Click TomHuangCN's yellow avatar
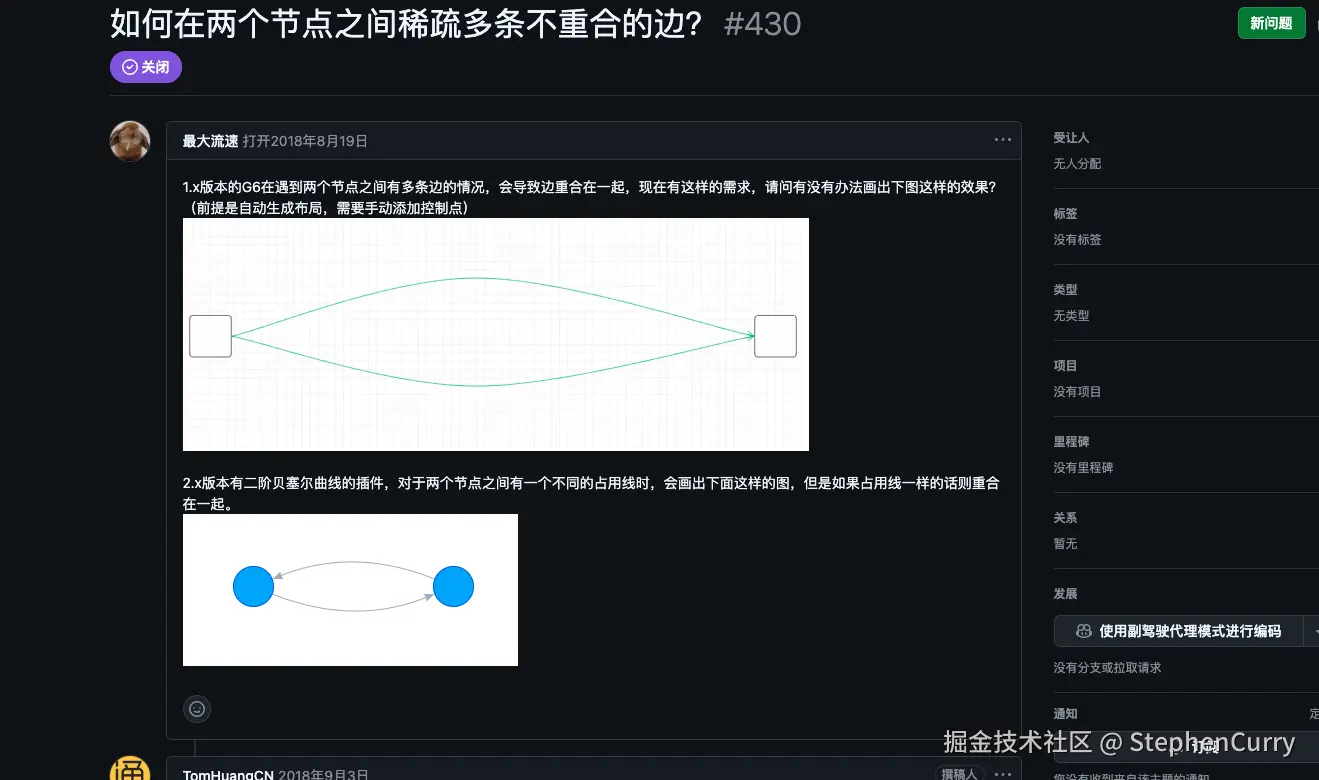Screen dimensions: 1319x780 [x=130, y=772]
